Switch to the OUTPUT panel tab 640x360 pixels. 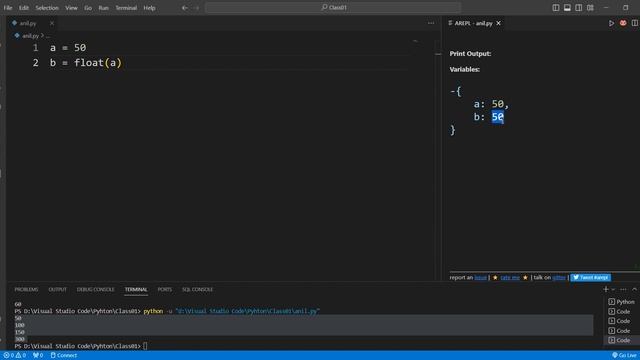(58, 289)
